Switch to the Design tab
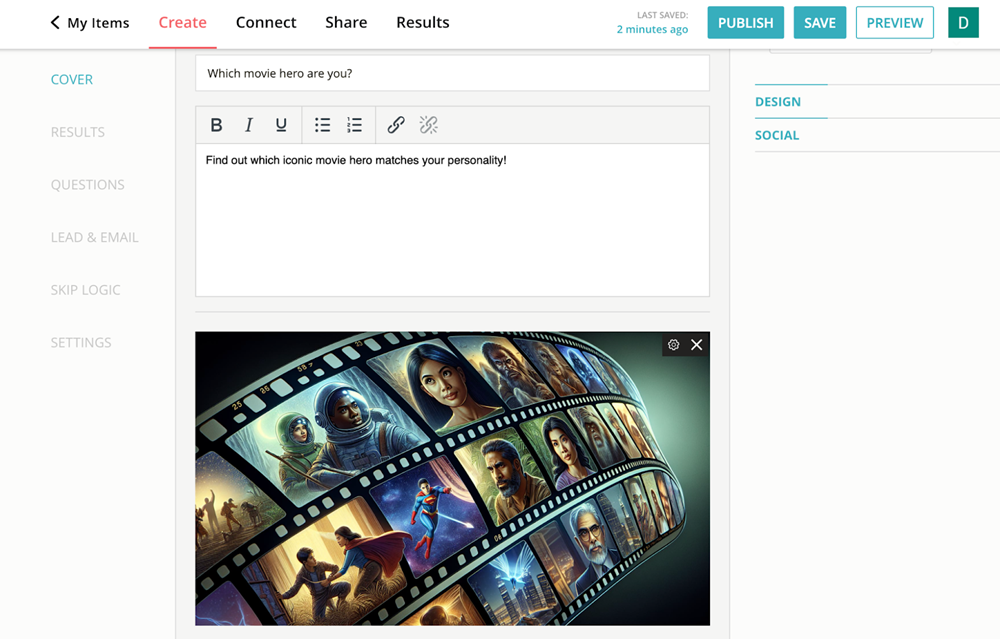Screen dimensions: 1000x639 coord(779,101)
